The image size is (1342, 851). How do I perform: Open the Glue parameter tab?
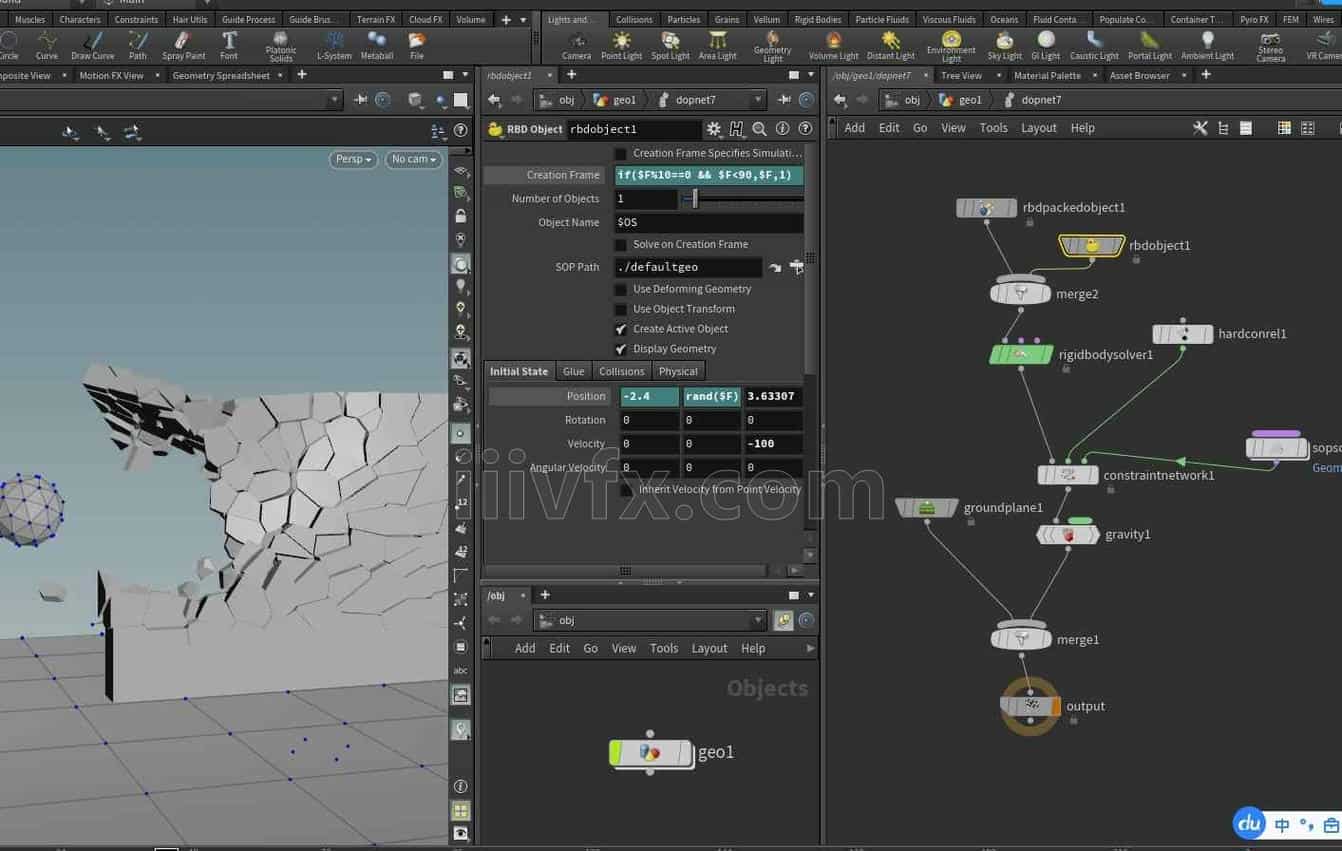tap(573, 371)
